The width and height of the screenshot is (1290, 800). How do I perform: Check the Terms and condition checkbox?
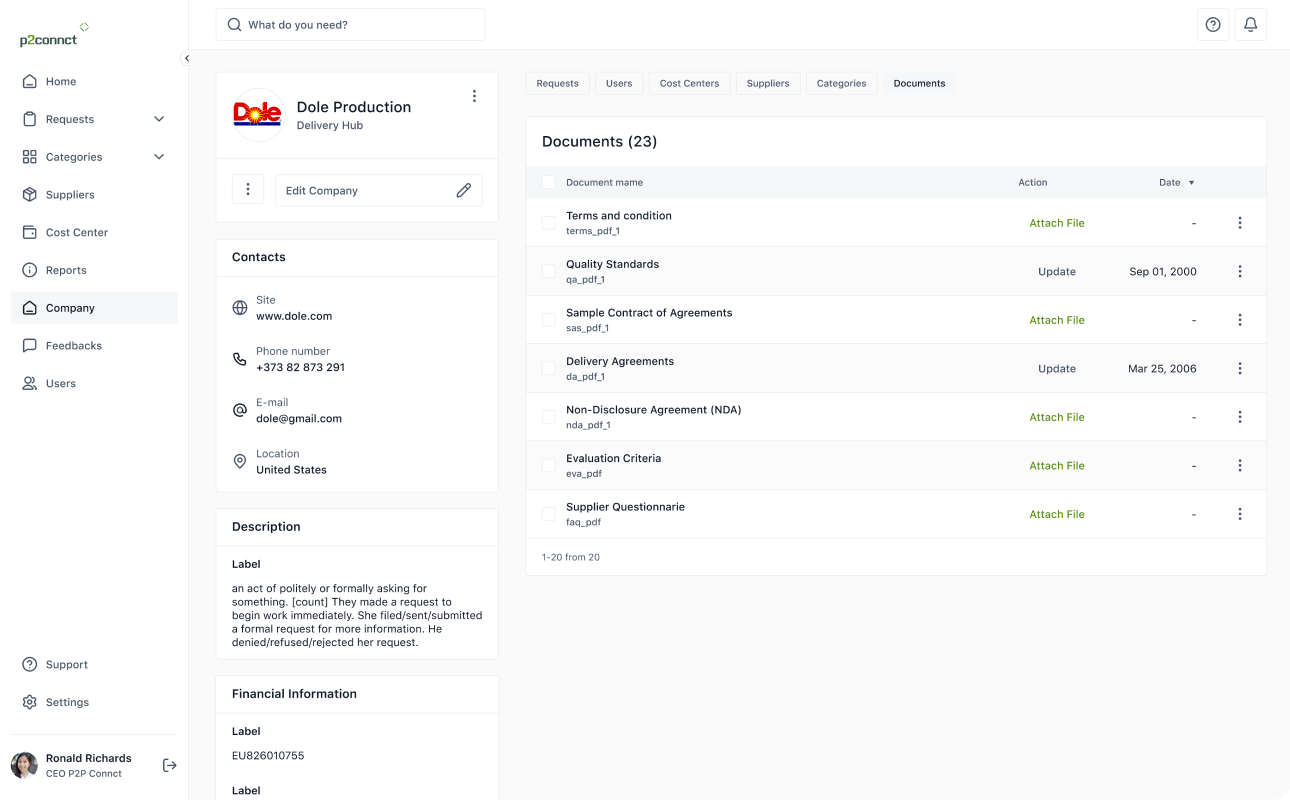[x=548, y=223]
